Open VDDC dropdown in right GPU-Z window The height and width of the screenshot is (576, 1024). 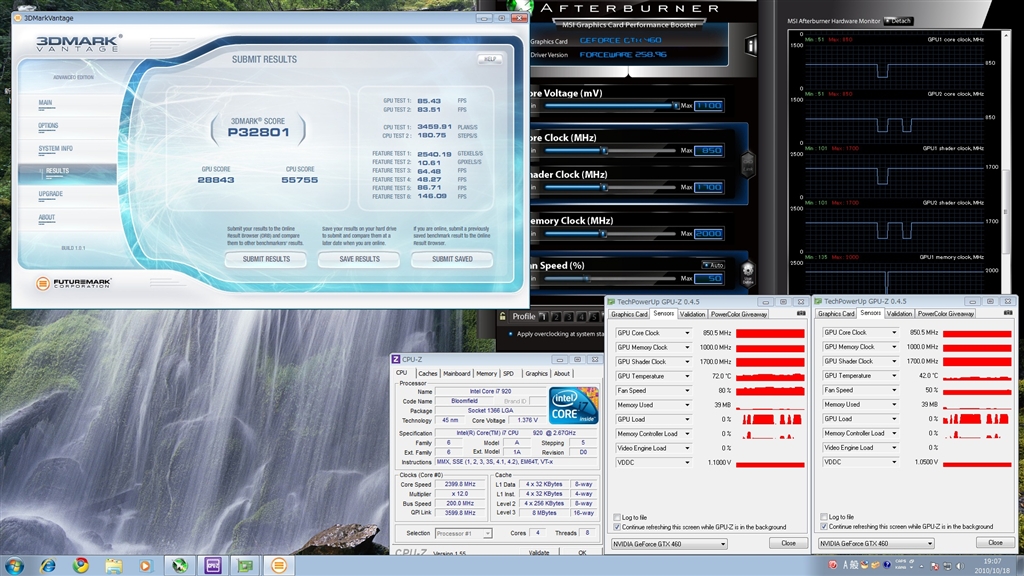pos(894,462)
